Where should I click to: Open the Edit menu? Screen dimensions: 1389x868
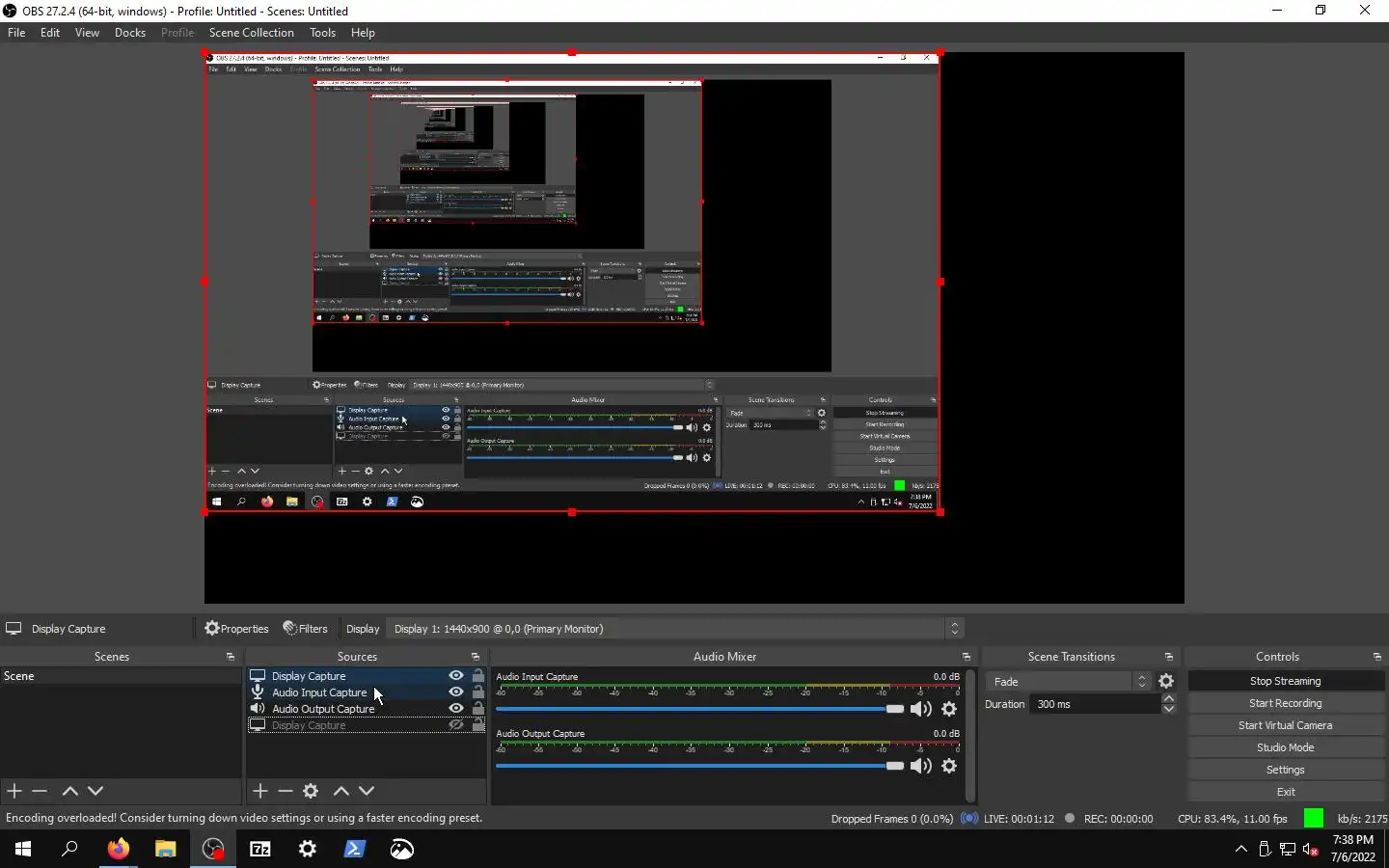(50, 33)
